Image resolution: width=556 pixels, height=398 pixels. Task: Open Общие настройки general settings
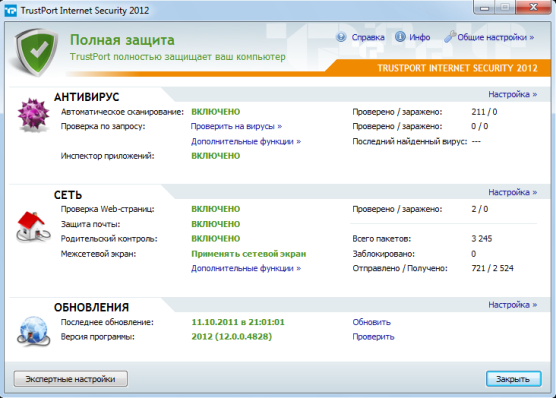[495, 37]
